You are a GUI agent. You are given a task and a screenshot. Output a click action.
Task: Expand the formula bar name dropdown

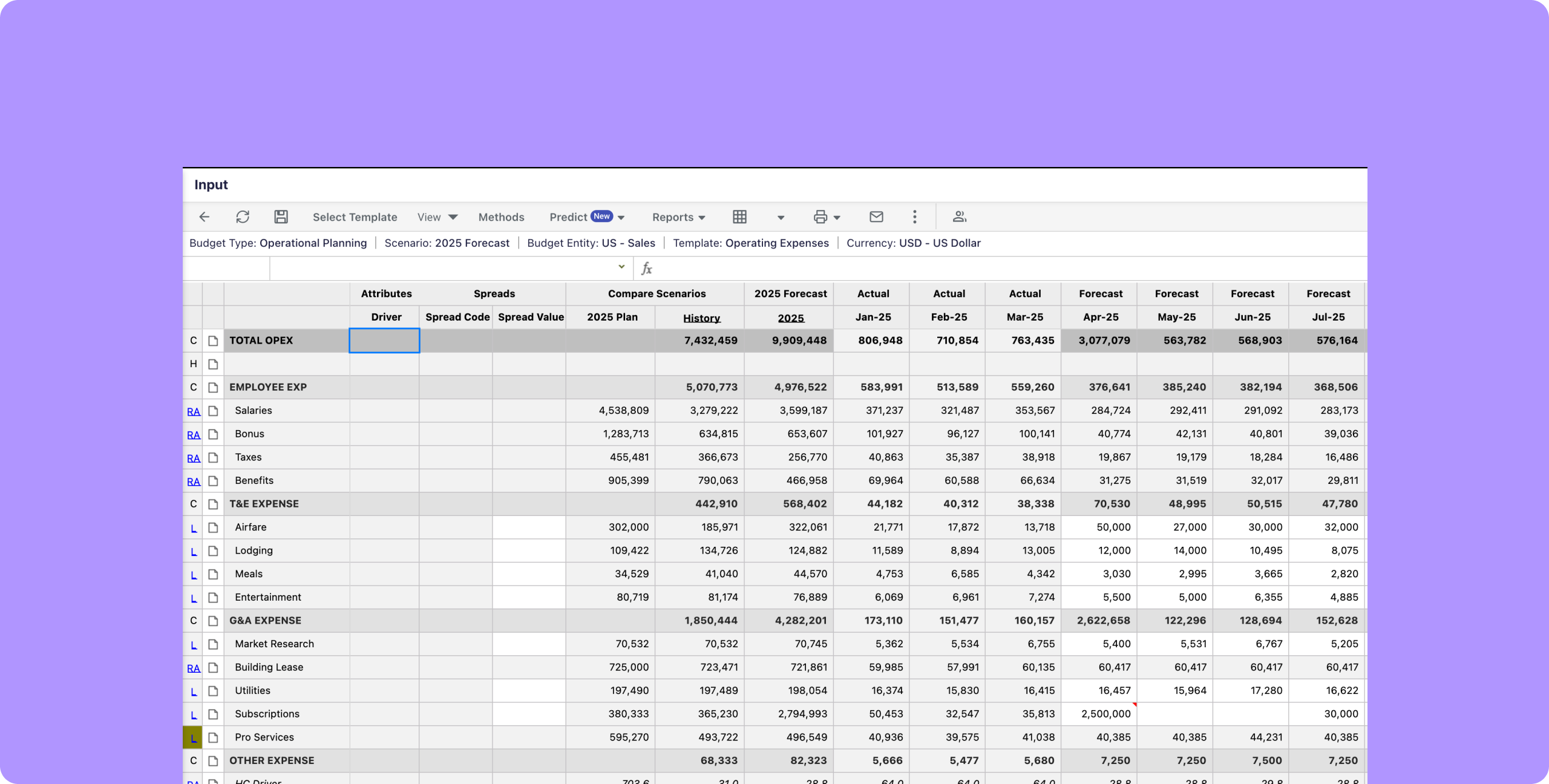click(621, 267)
